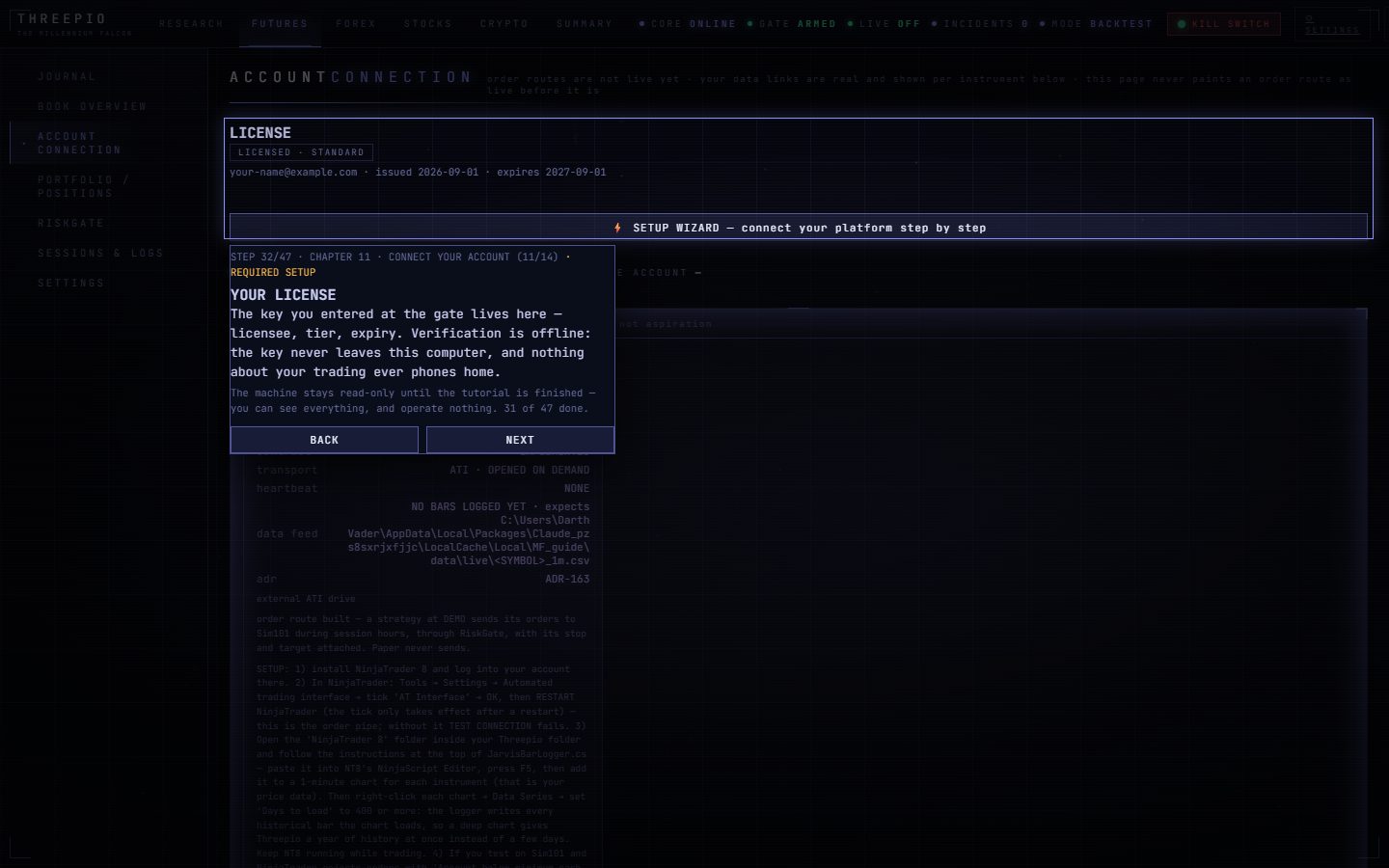Click the ATI · OPENED ON DEMAND transport value
1389x868 pixels.
tap(519, 471)
